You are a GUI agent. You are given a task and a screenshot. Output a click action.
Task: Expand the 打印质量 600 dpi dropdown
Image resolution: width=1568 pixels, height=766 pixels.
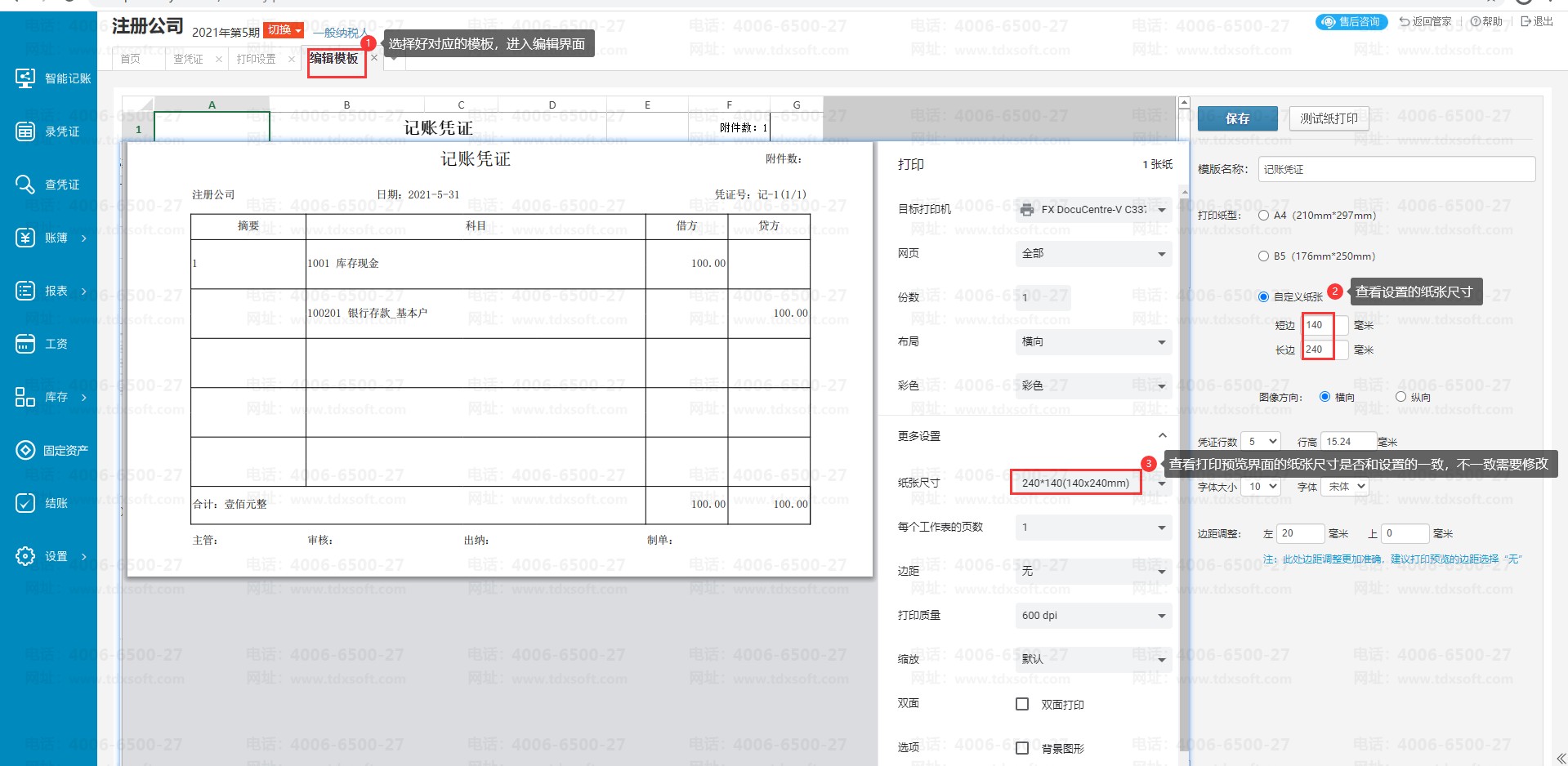1092,616
